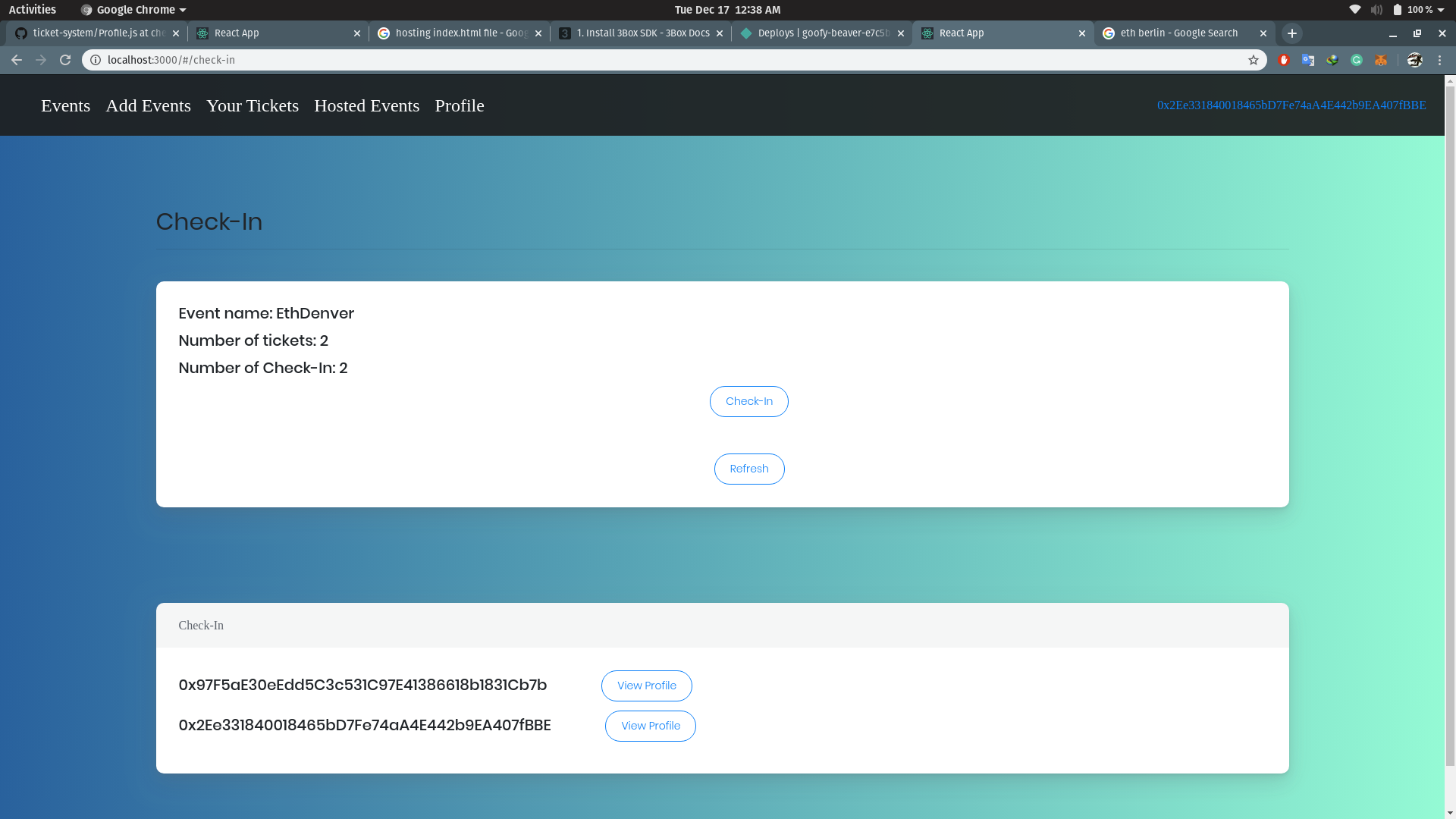Switch to the eth berlin Google Search tab

point(1178,33)
